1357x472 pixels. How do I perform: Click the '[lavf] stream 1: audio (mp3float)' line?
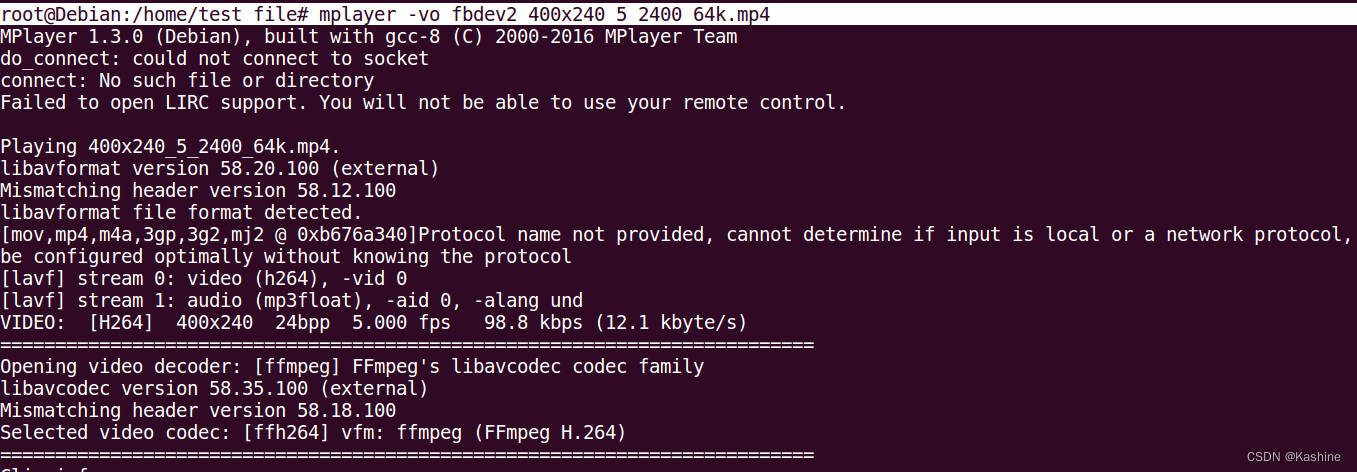[x=291, y=300]
